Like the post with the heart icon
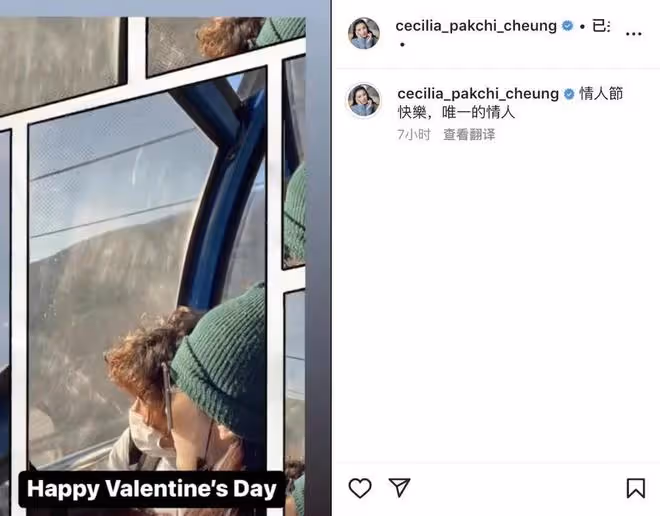660x516 pixels. 360,488
